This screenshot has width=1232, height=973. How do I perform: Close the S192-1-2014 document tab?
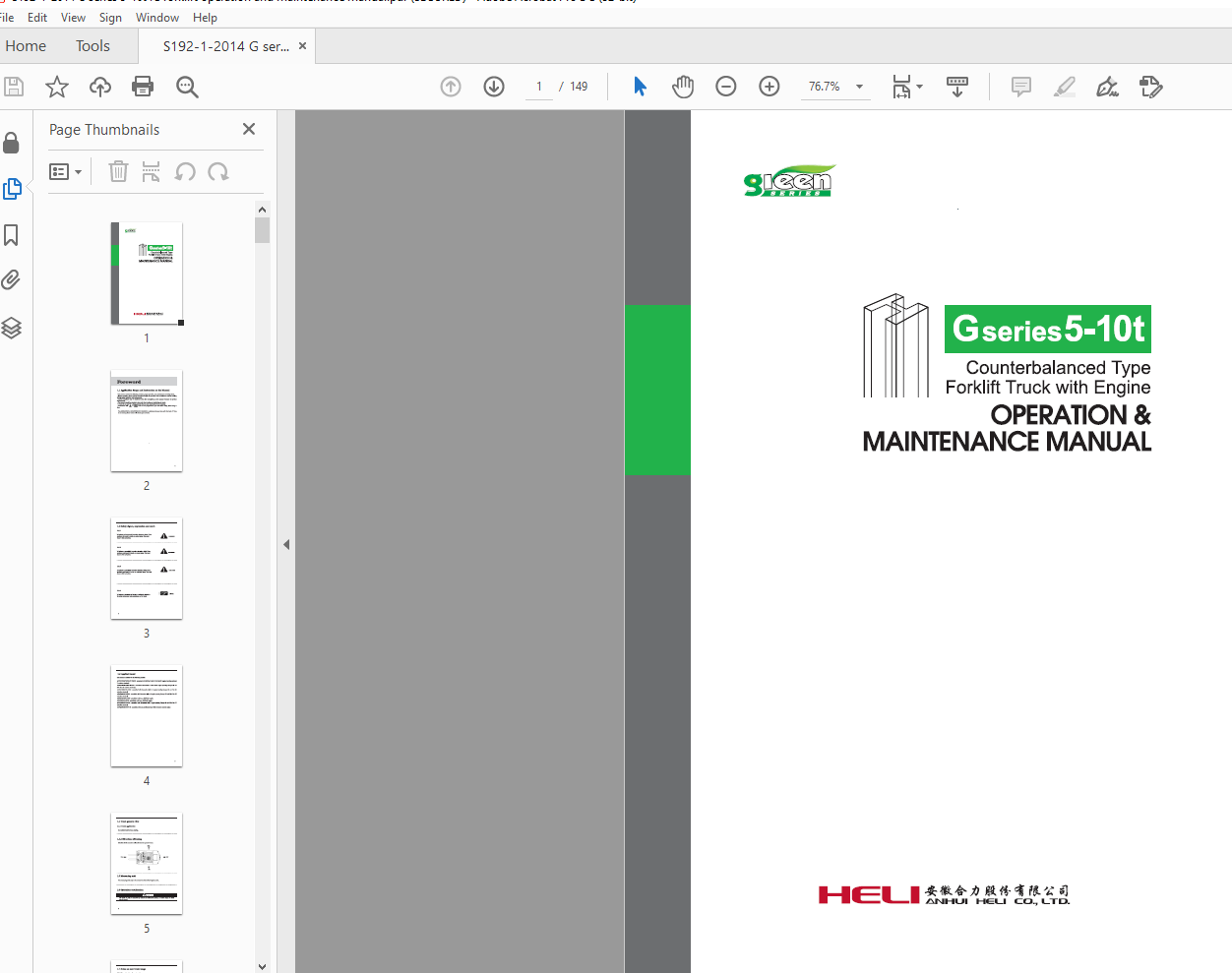(x=302, y=46)
